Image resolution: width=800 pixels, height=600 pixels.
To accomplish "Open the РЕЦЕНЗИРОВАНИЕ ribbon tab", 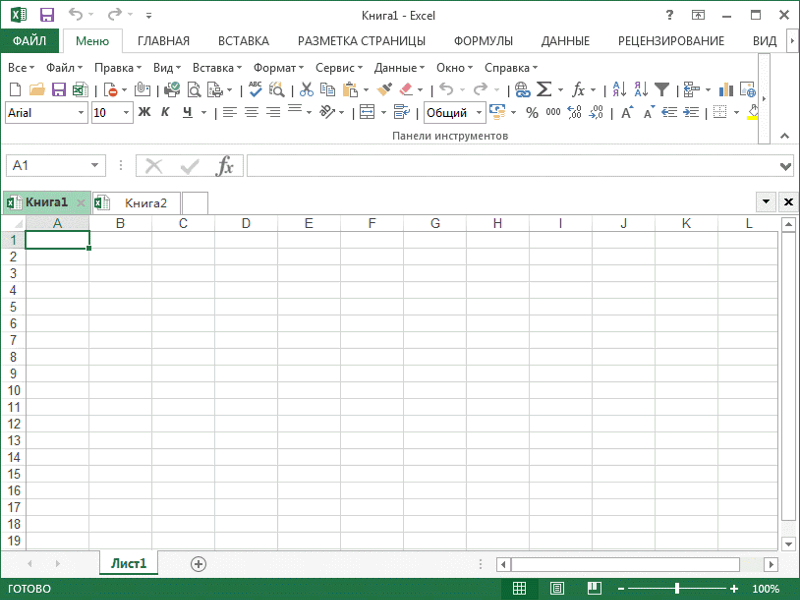I will click(671, 41).
